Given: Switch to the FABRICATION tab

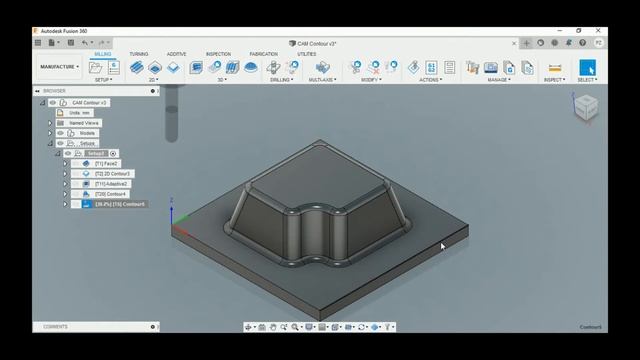Looking at the screenshot, I should coord(264,54).
